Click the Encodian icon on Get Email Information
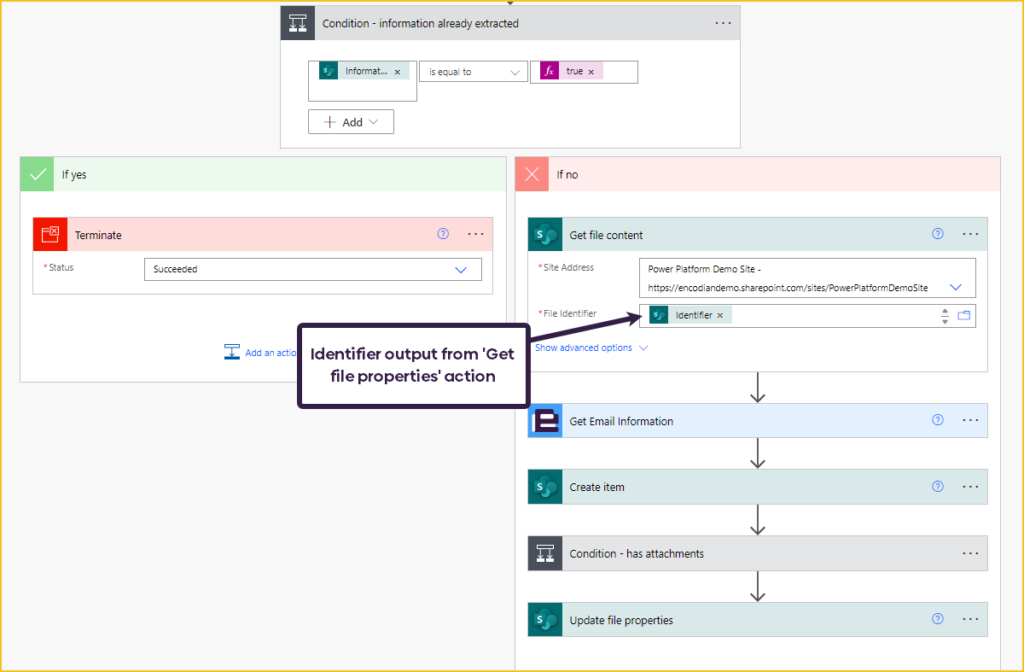 click(546, 421)
